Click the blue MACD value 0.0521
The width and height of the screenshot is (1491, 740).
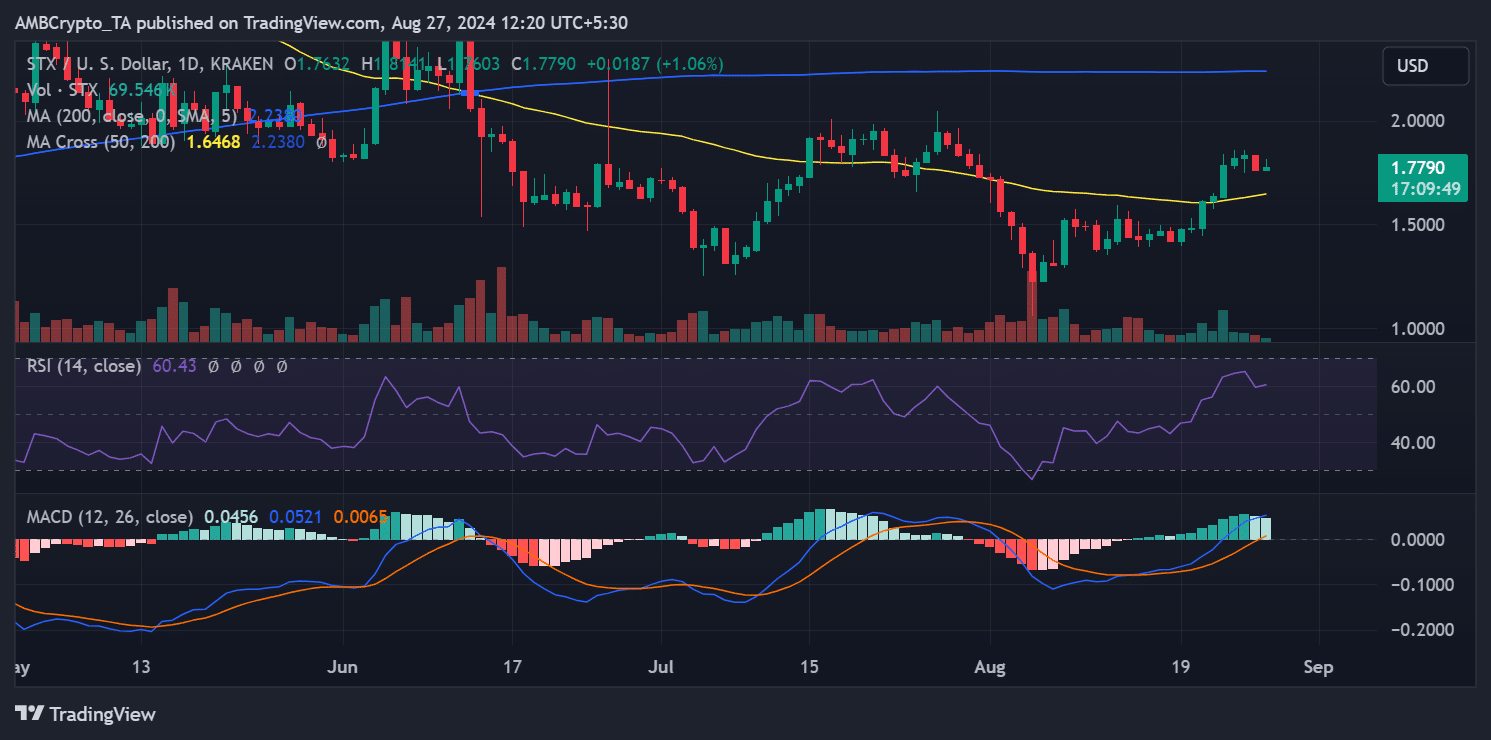[x=296, y=517]
